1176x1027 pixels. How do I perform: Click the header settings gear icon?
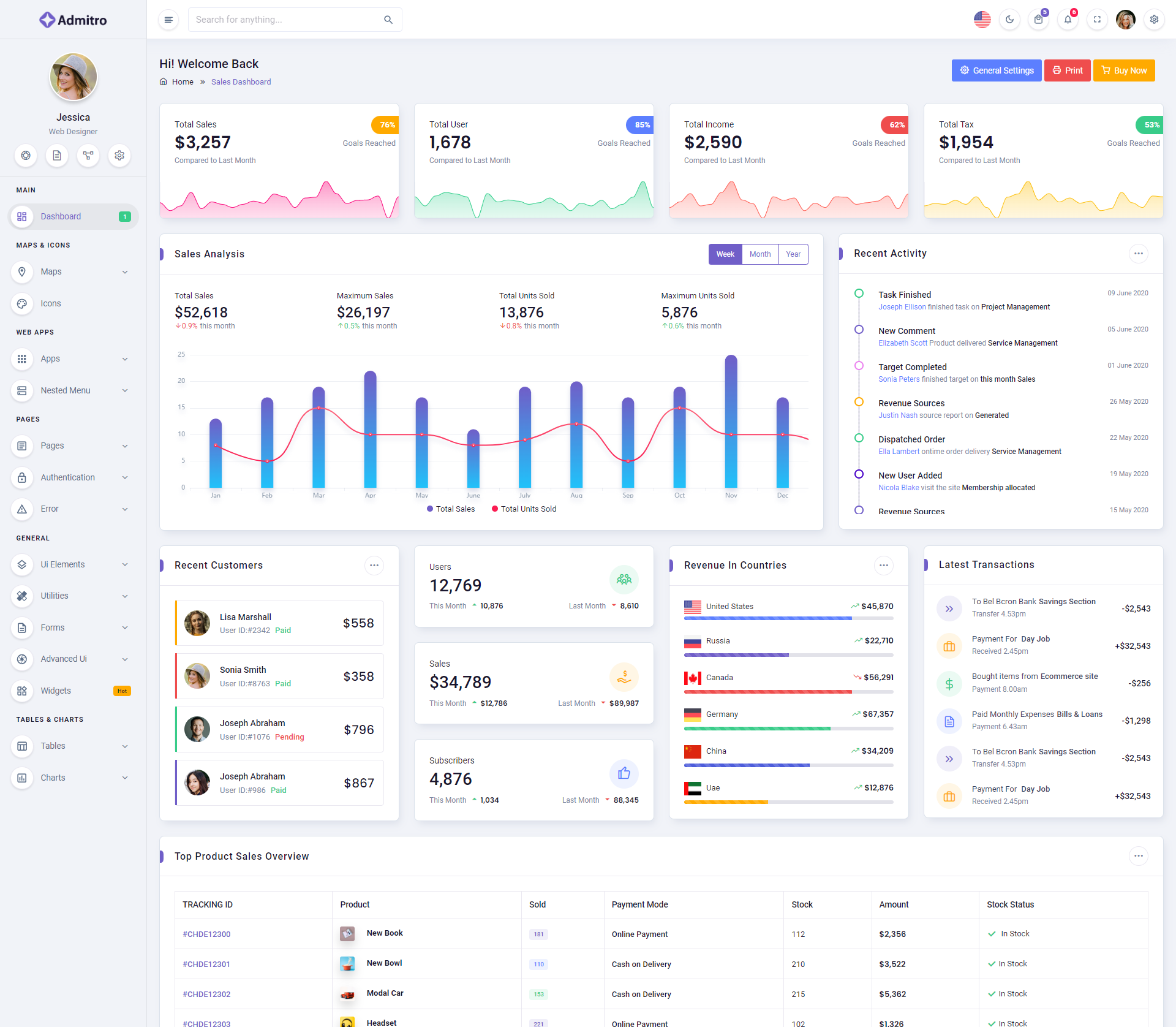1154,20
